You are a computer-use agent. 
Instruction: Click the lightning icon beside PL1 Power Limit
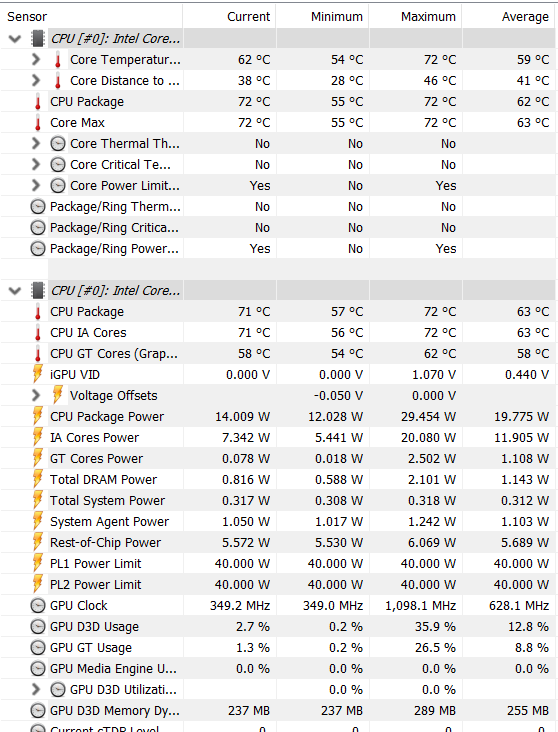tap(38, 563)
